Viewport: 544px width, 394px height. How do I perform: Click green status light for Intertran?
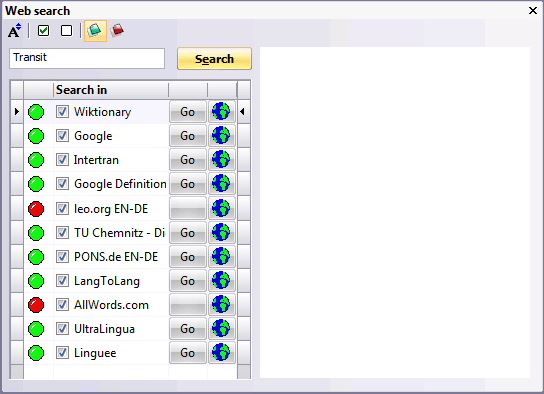click(x=36, y=160)
